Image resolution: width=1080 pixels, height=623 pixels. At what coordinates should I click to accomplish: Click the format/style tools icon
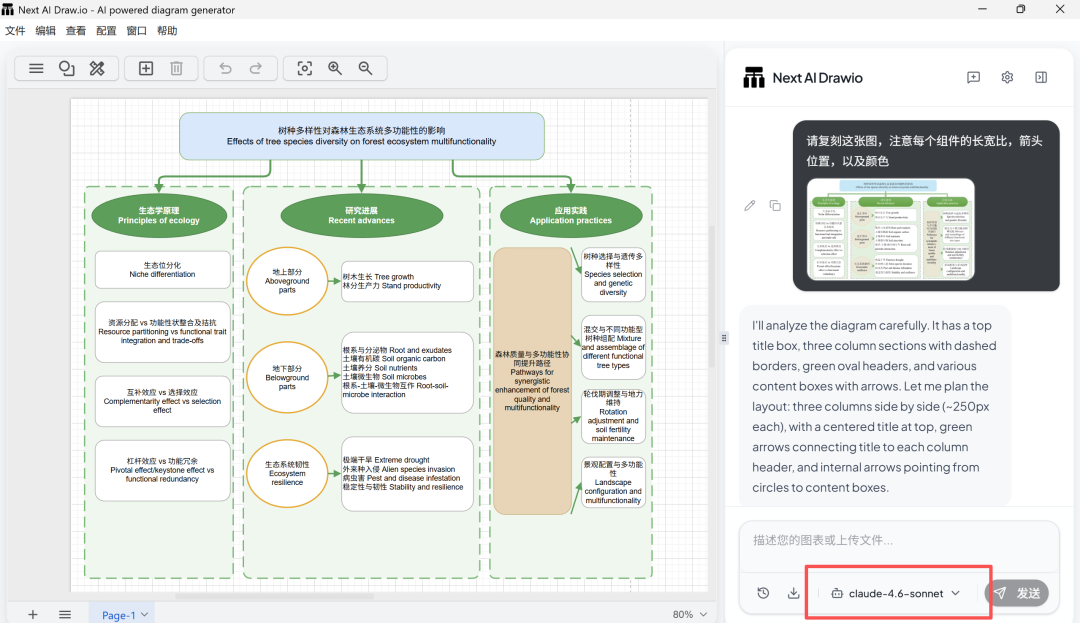pos(97,68)
